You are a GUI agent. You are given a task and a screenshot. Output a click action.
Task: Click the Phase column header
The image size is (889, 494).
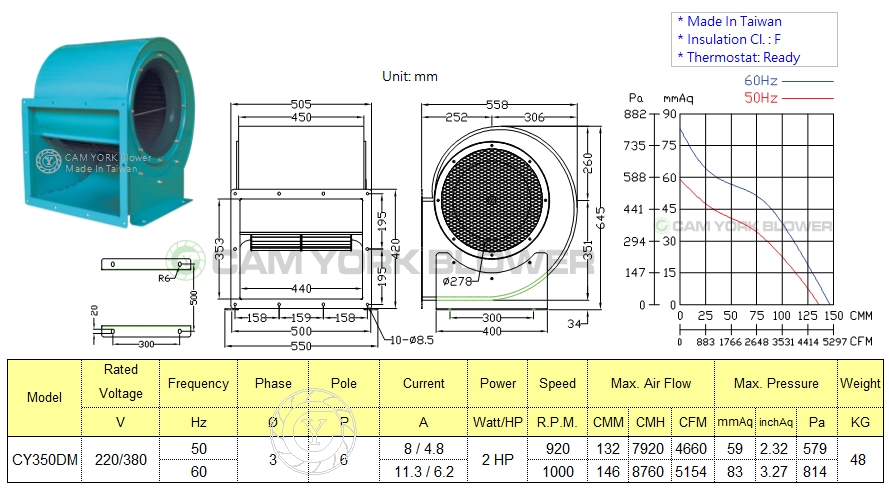(273, 383)
